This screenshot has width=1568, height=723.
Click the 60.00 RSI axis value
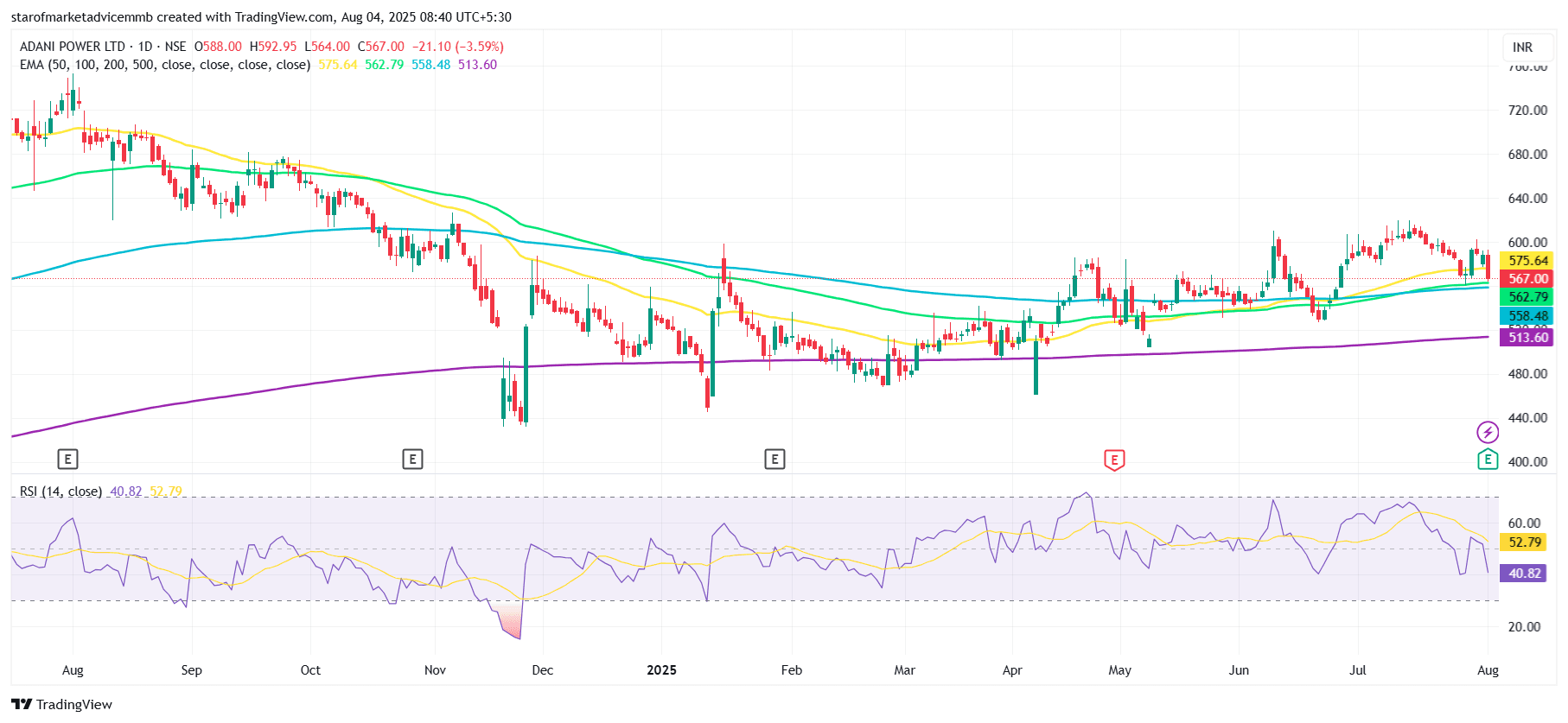tap(1524, 523)
